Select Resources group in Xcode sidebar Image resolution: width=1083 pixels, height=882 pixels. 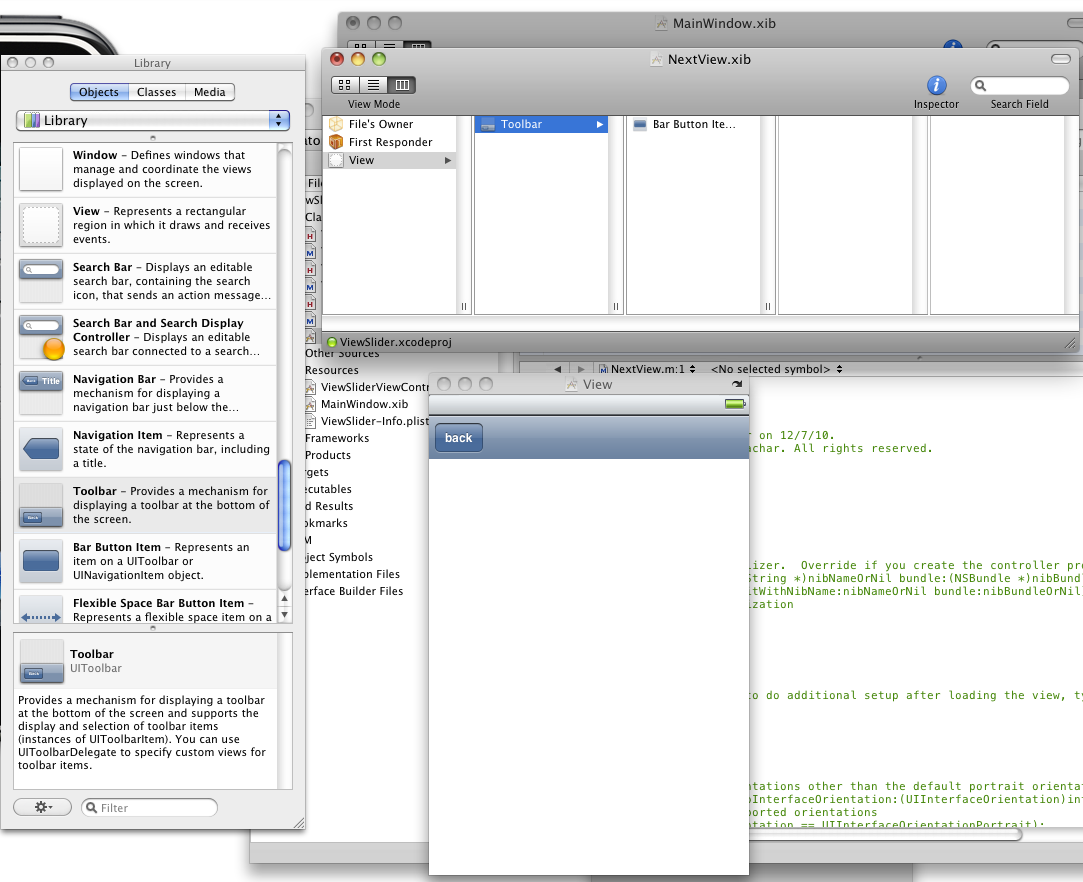pos(332,370)
